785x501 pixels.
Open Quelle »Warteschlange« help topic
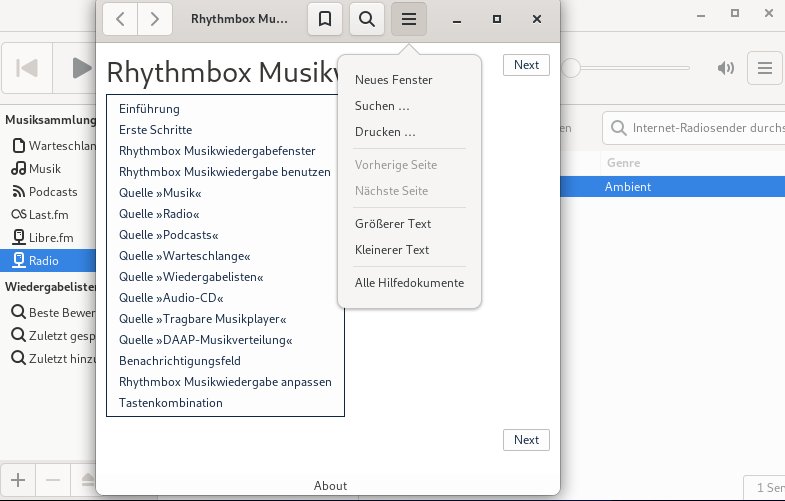(x=185, y=256)
